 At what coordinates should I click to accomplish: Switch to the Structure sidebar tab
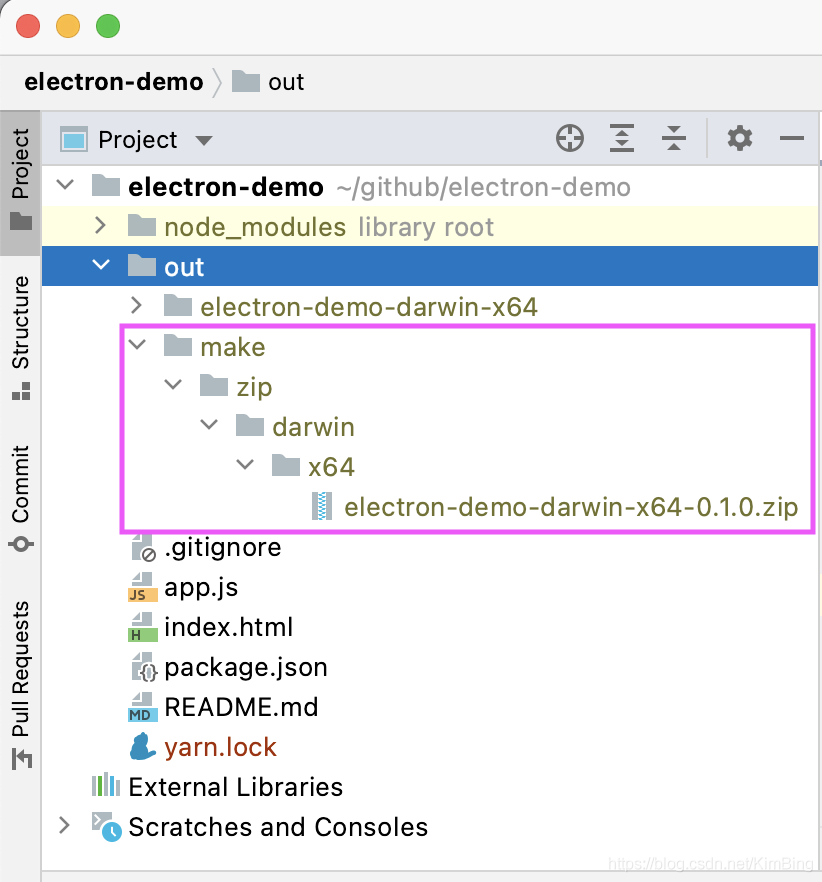pyautogui.click(x=18, y=330)
